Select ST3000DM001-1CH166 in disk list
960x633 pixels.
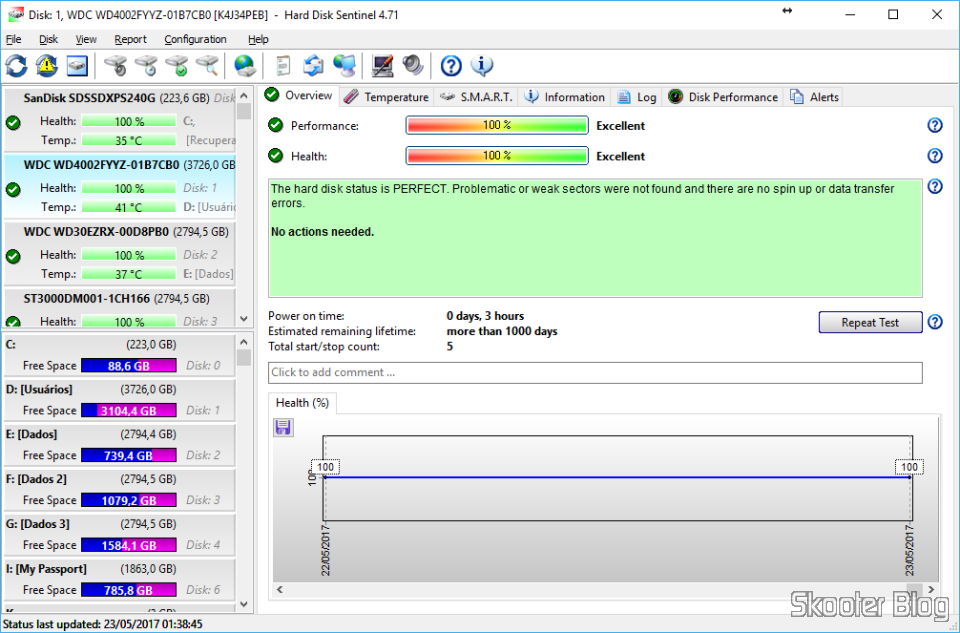(x=120, y=308)
